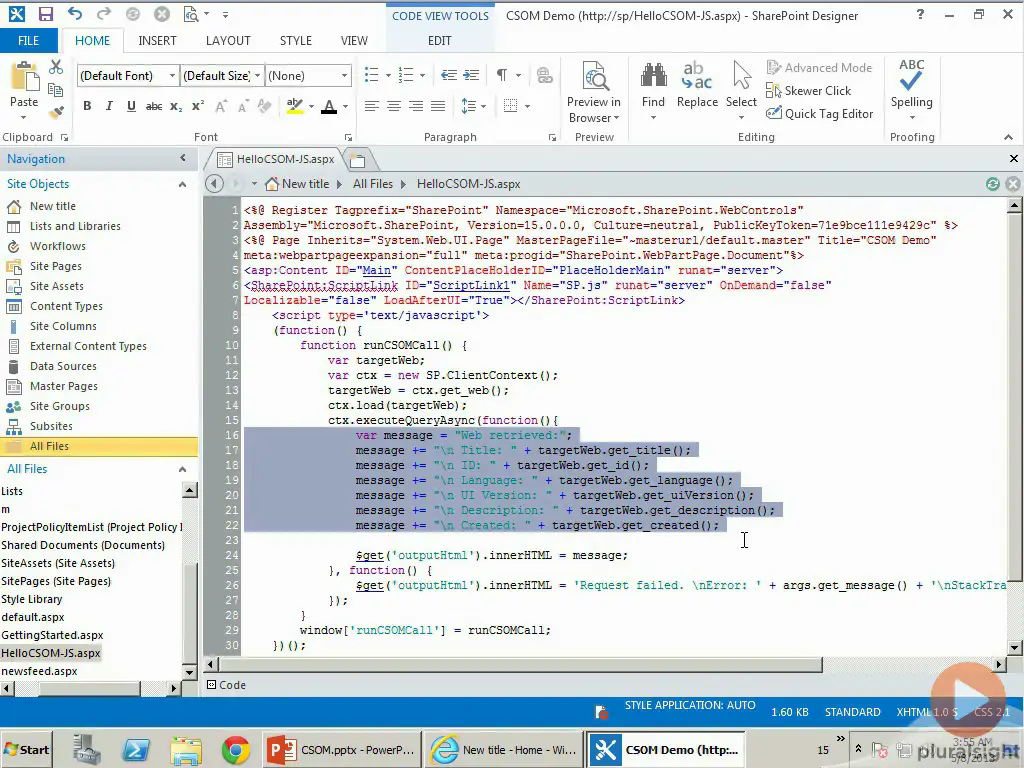
Task: Click the Copy icon in Clipboard group
Action: tap(56, 90)
